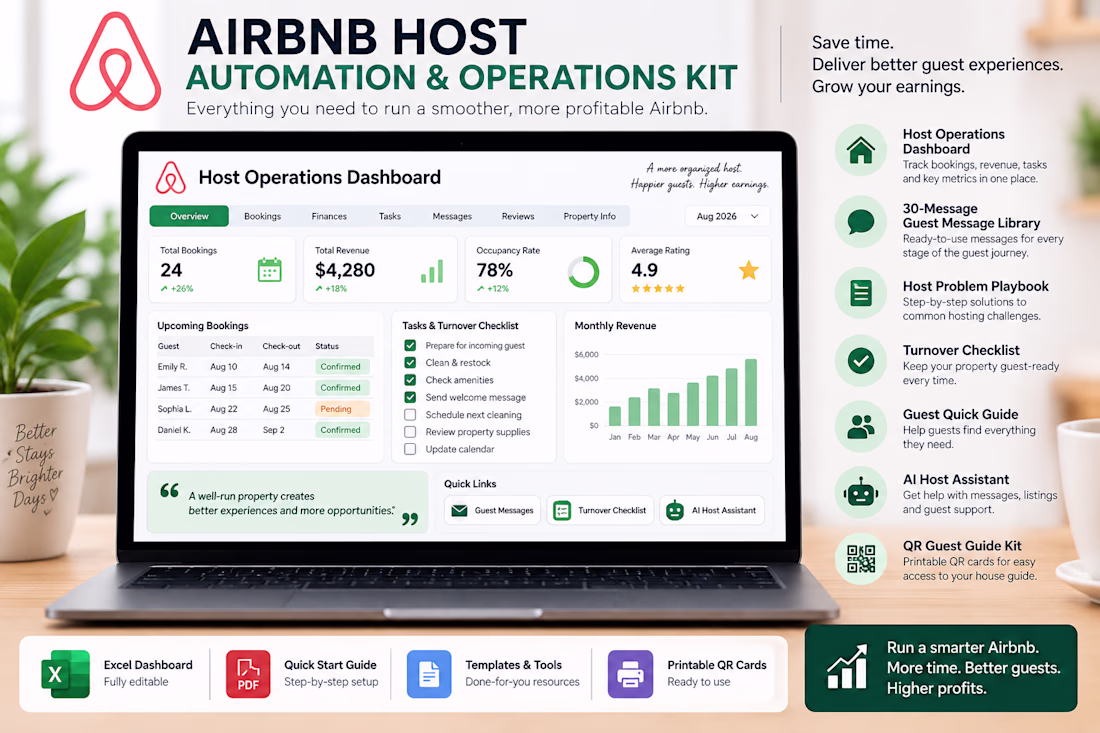Click the large Airbnb logo in the header
1100x733 pixels.
click(x=115, y=62)
